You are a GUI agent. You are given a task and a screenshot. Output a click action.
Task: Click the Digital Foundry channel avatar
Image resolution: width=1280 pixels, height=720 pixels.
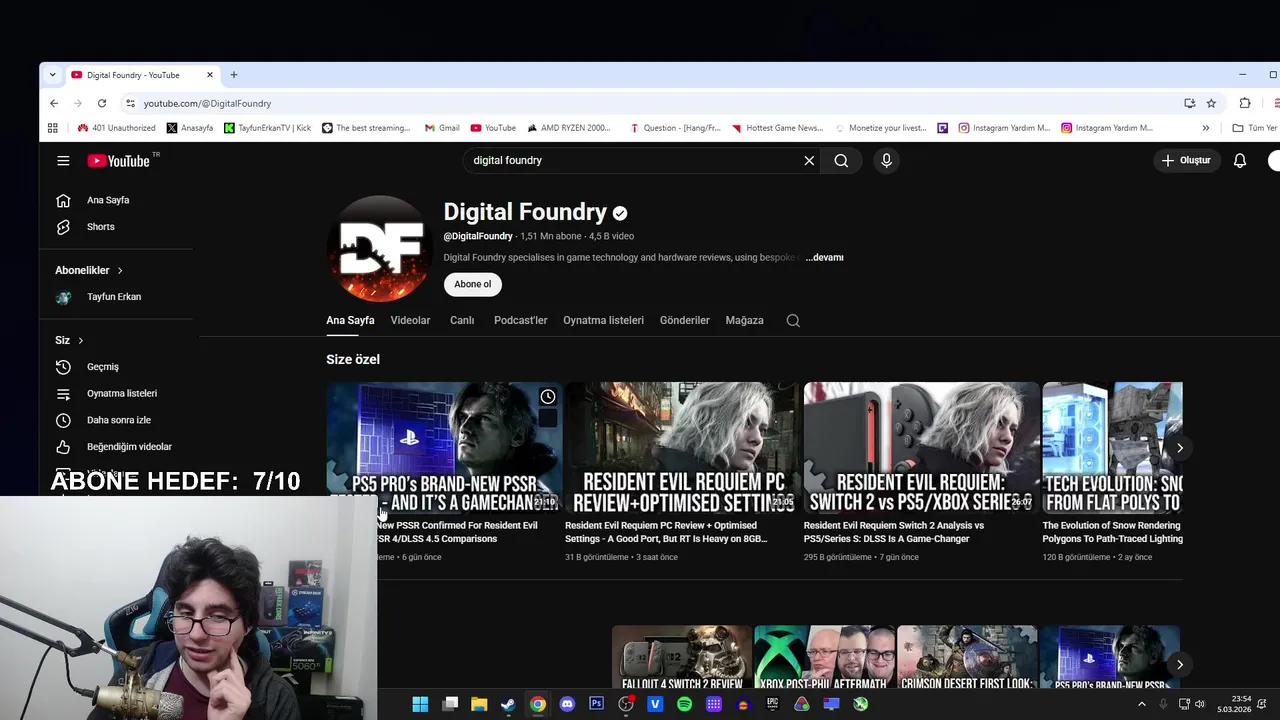coord(380,248)
